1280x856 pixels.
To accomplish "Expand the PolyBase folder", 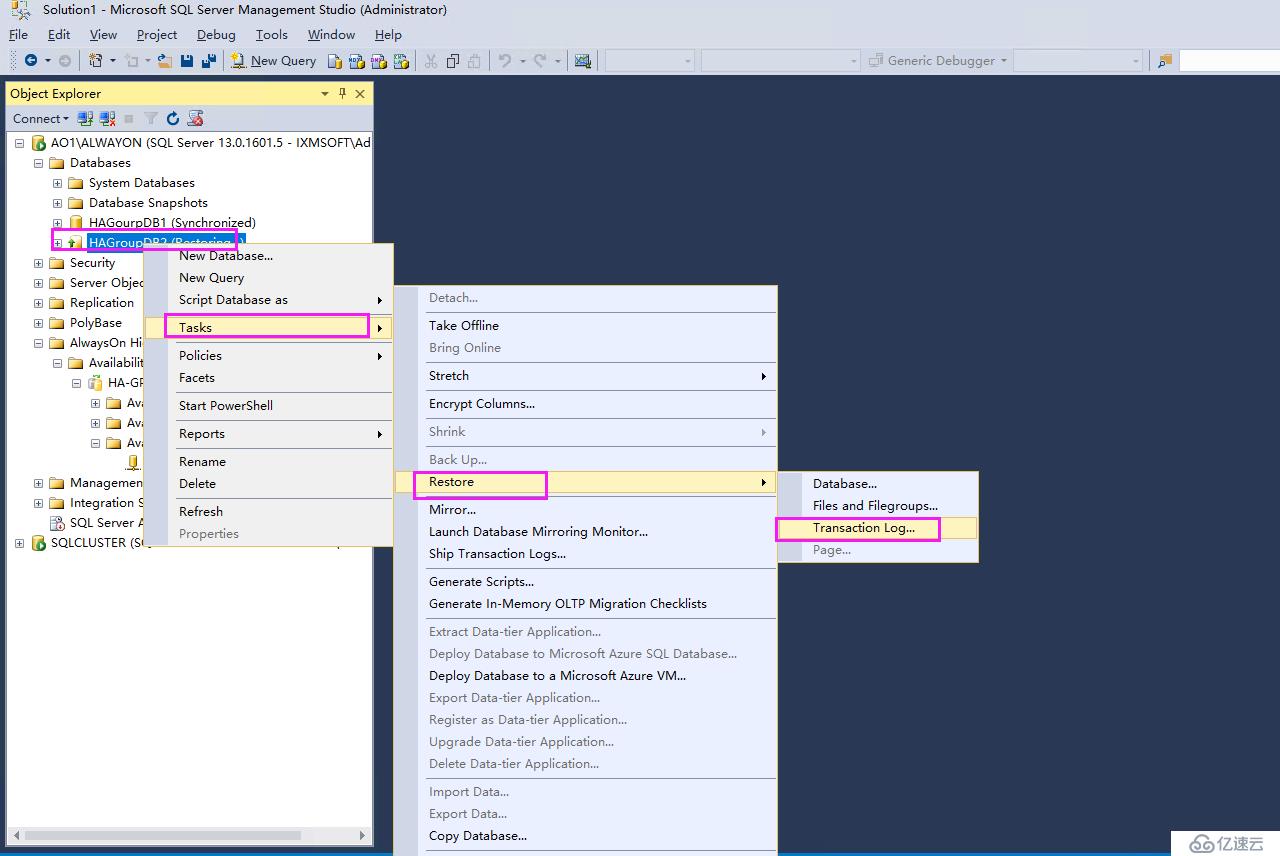I will [38, 323].
